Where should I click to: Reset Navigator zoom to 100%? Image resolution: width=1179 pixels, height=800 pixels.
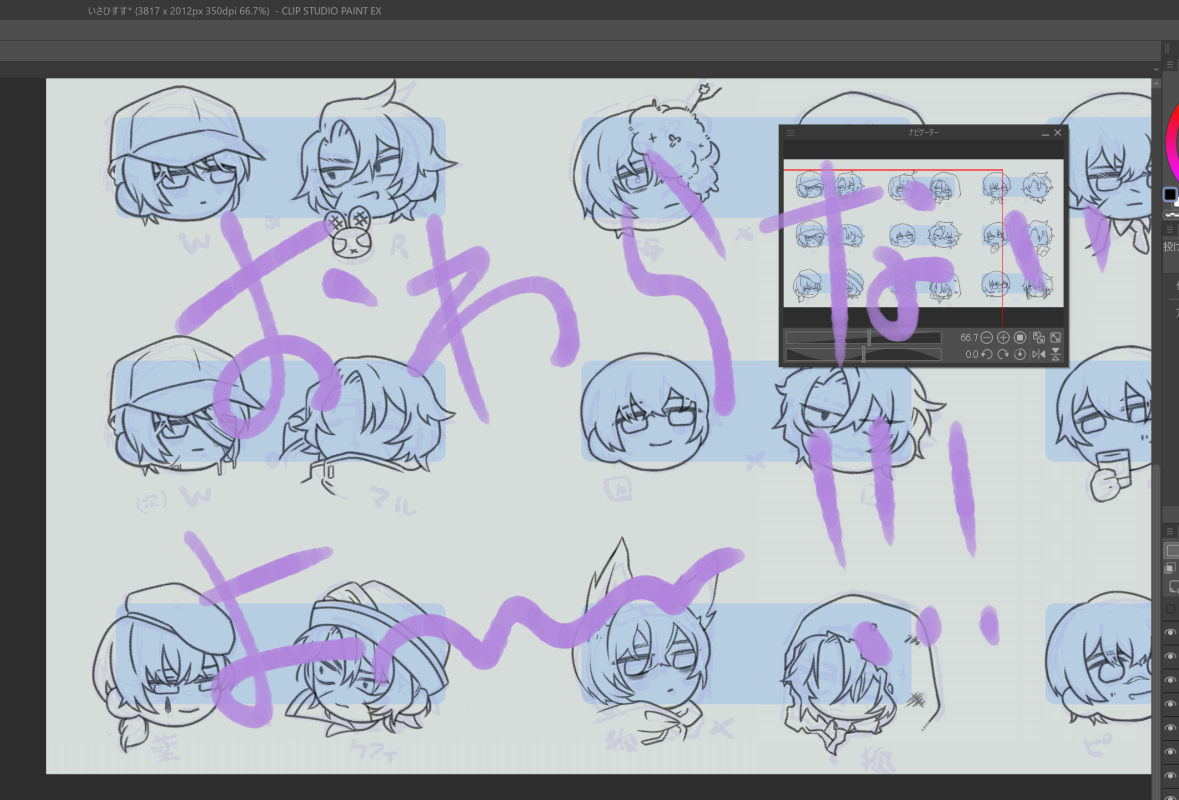(1020, 338)
